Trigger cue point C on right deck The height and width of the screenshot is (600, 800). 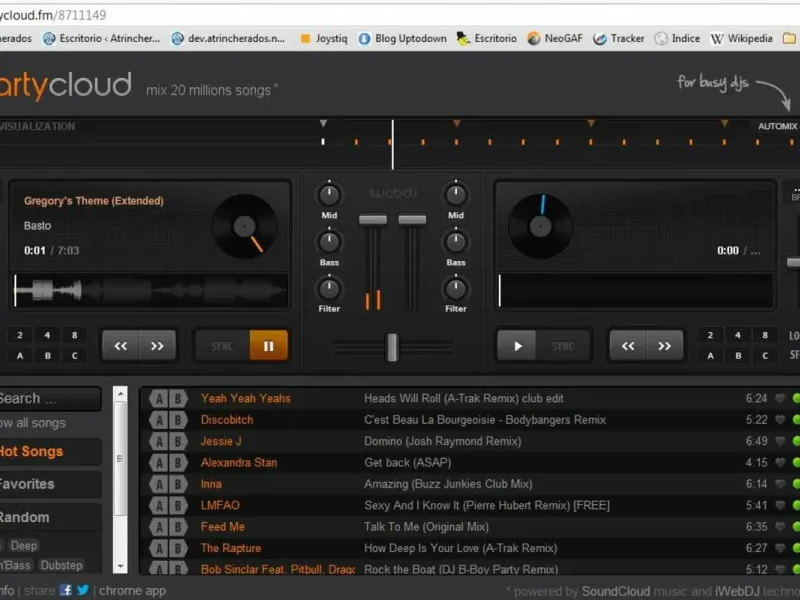765,356
